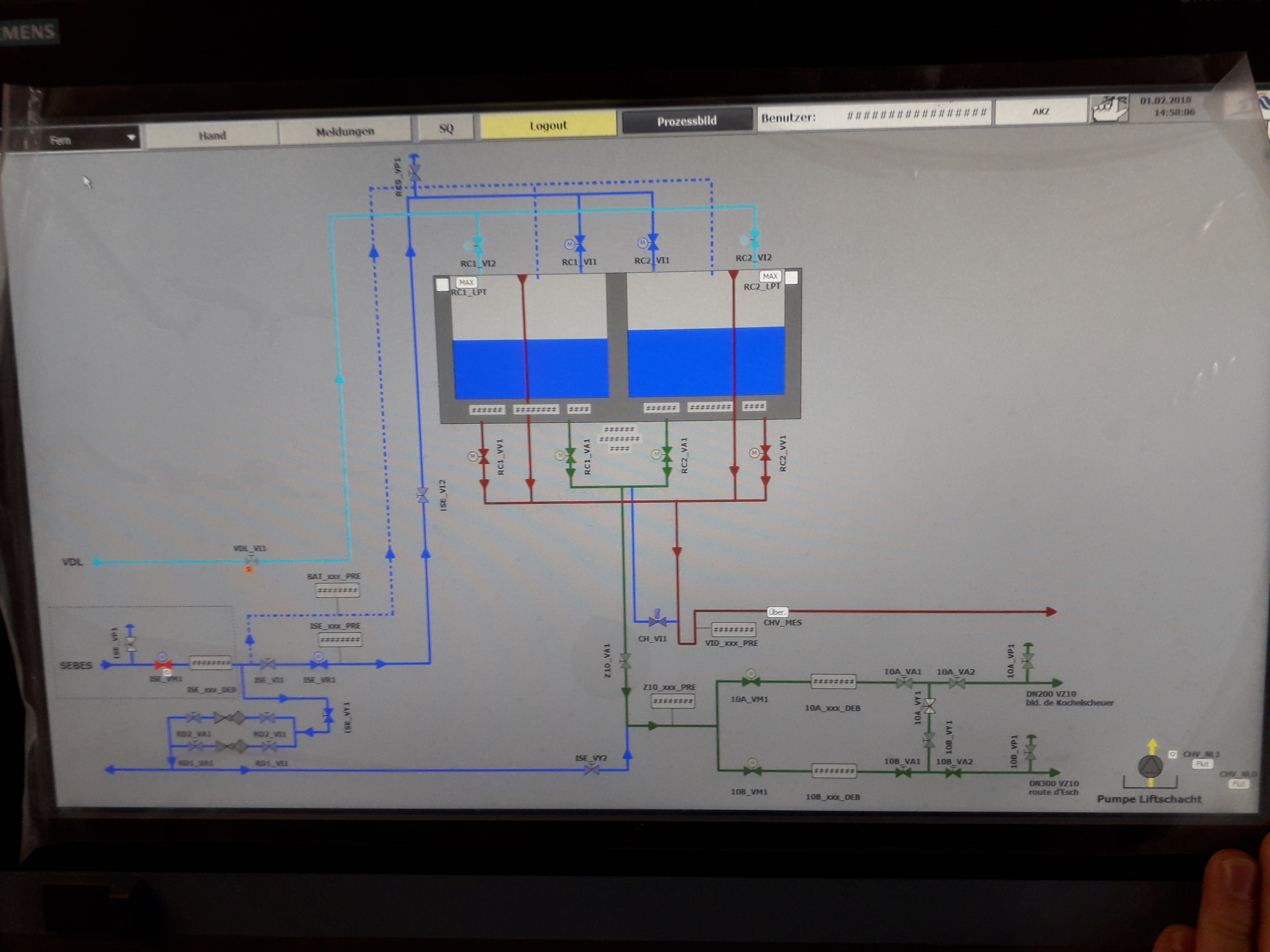The image size is (1270, 952).
Task: Switch to the Hand tab
Action: pos(212,135)
